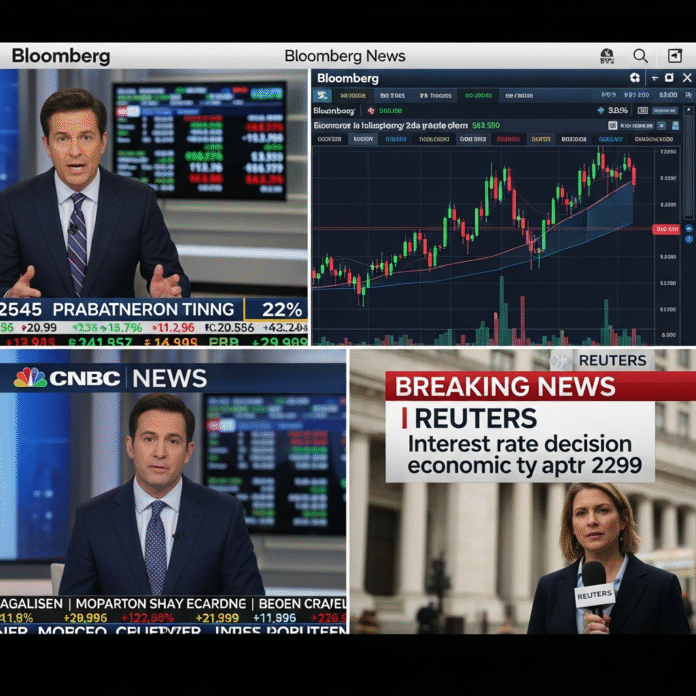The width and height of the screenshot is (696, 696).
Task: Click red icon beside the green ticker value
Action: click(371, 111)
